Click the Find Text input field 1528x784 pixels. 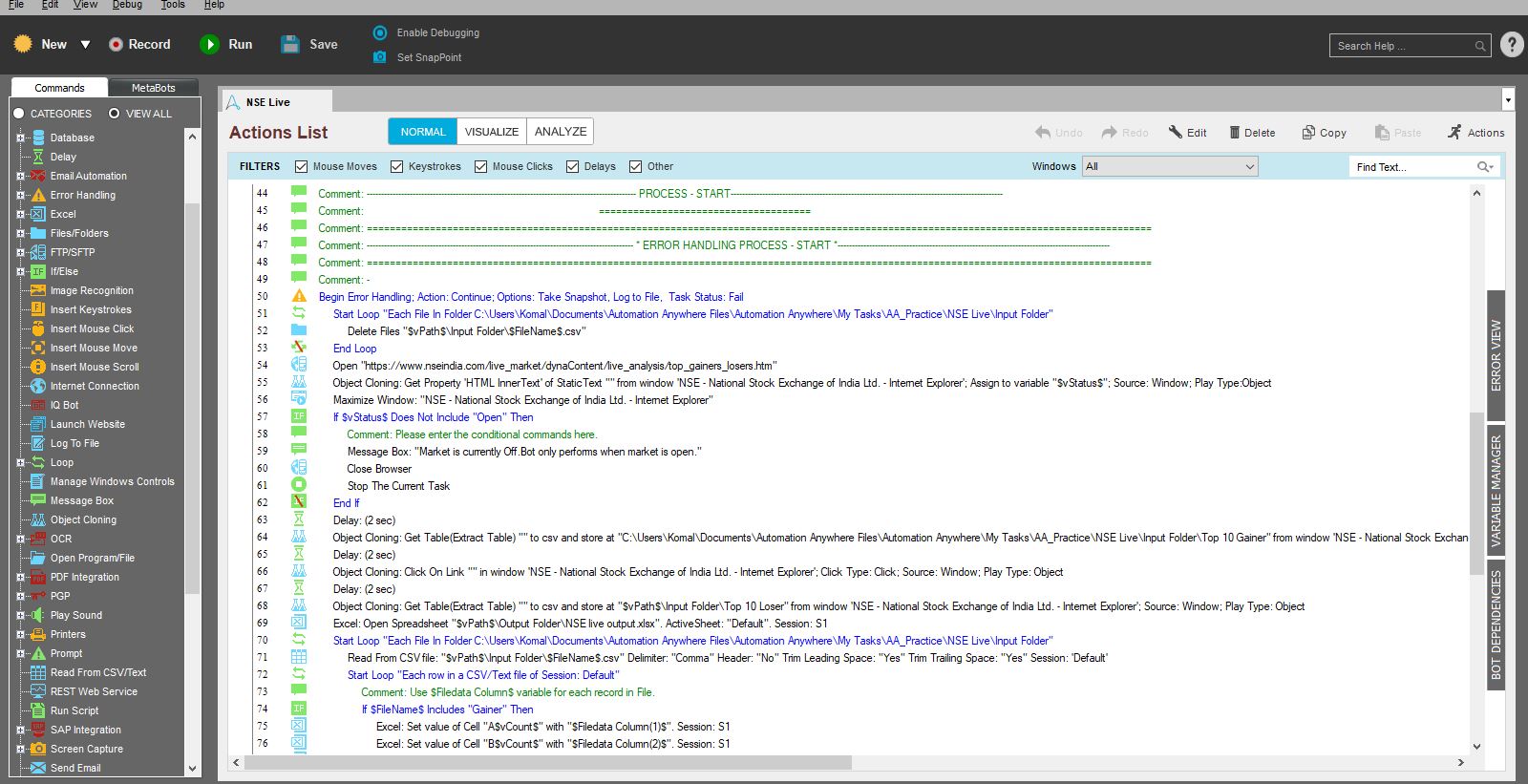pyautogui.click(x=1412, y=167)
